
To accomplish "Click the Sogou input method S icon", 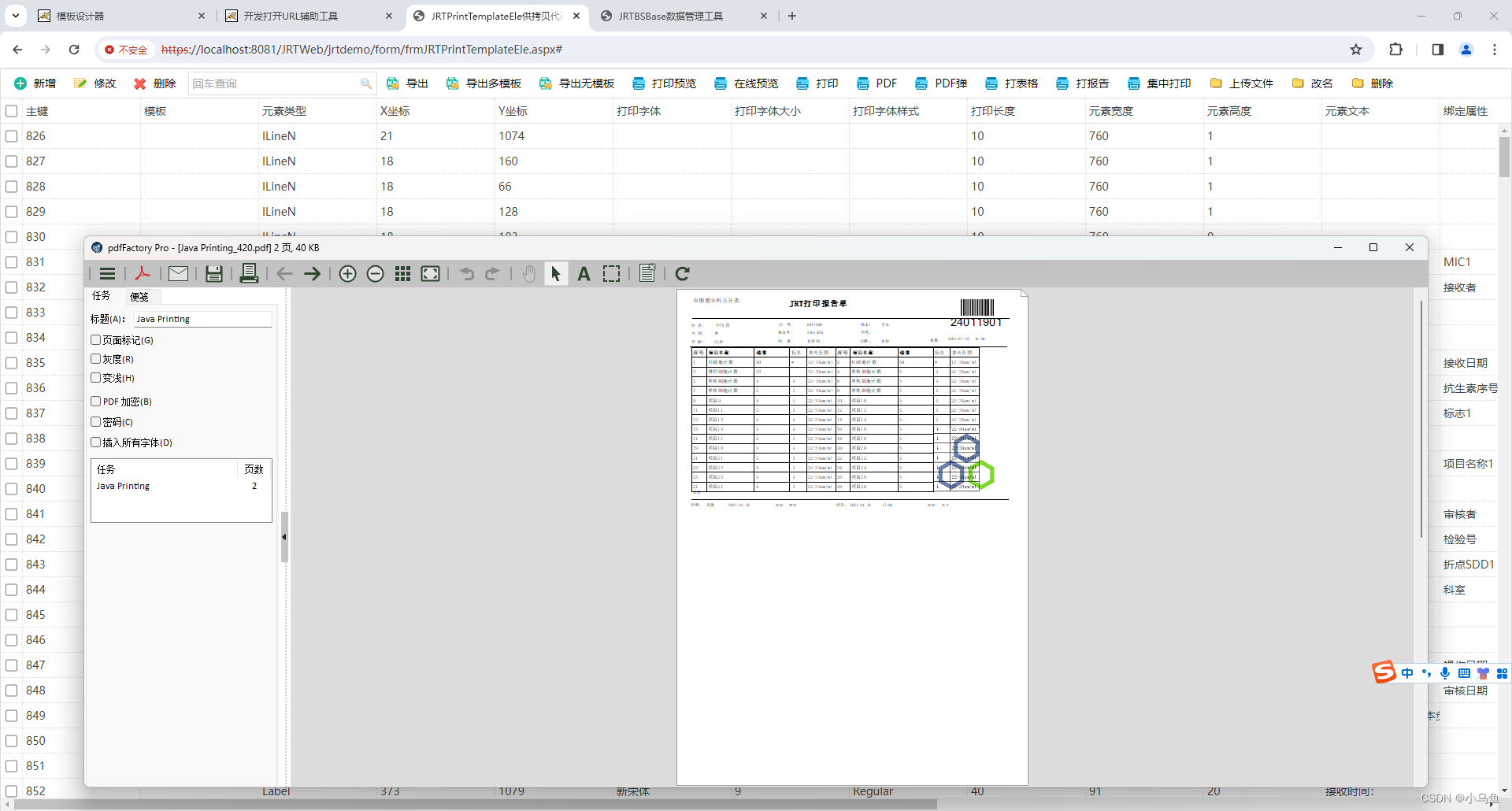I will [1384, 672].
